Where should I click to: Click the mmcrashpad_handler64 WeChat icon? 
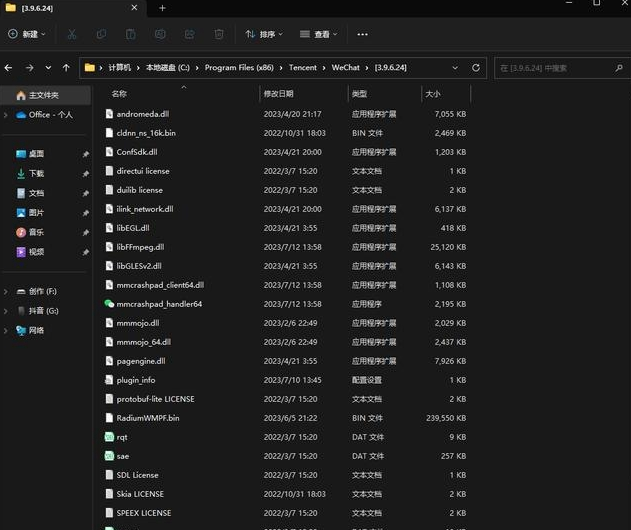pos(109,304)
